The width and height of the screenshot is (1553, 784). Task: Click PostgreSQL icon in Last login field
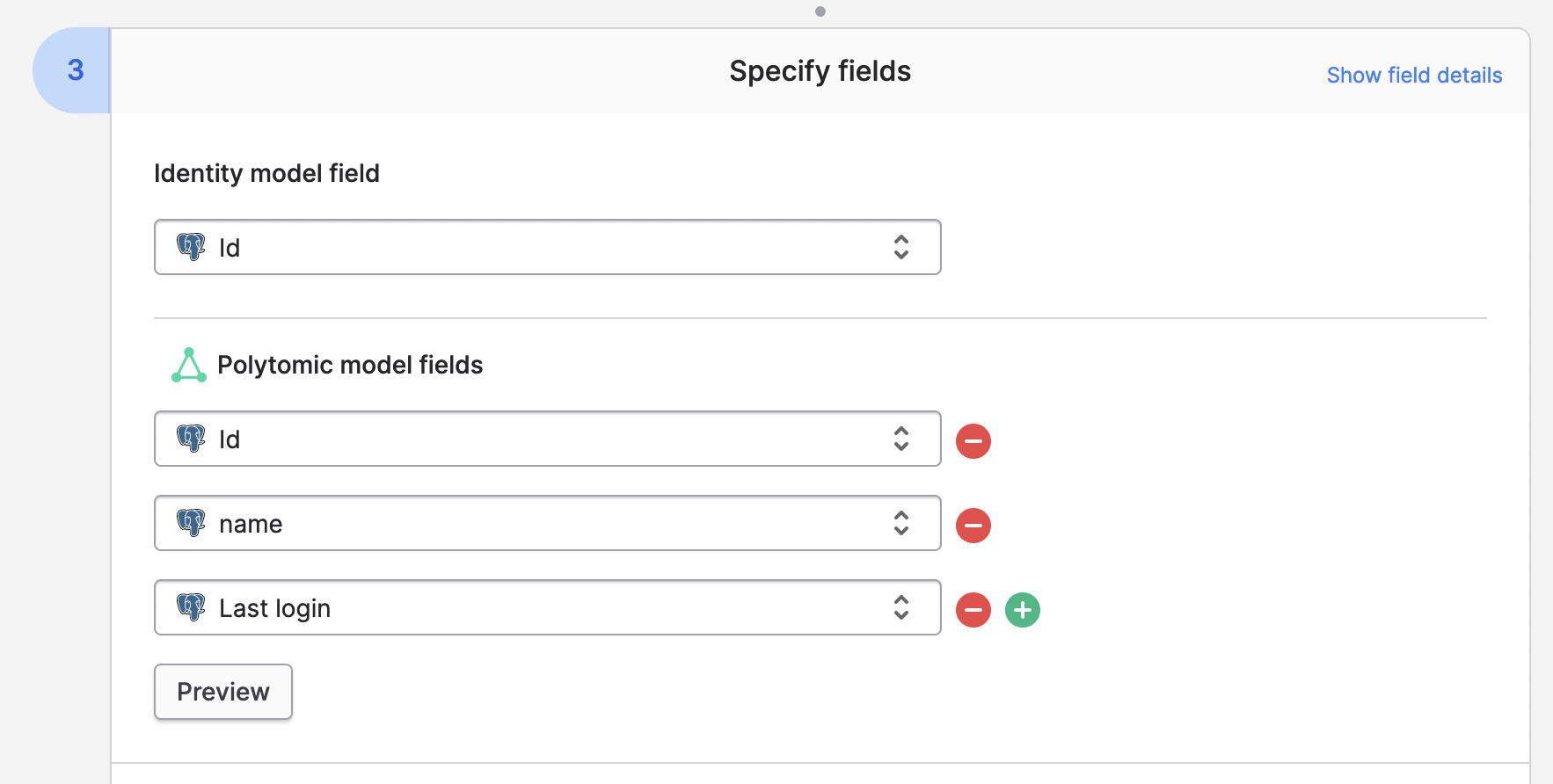(x=191, y=607)
